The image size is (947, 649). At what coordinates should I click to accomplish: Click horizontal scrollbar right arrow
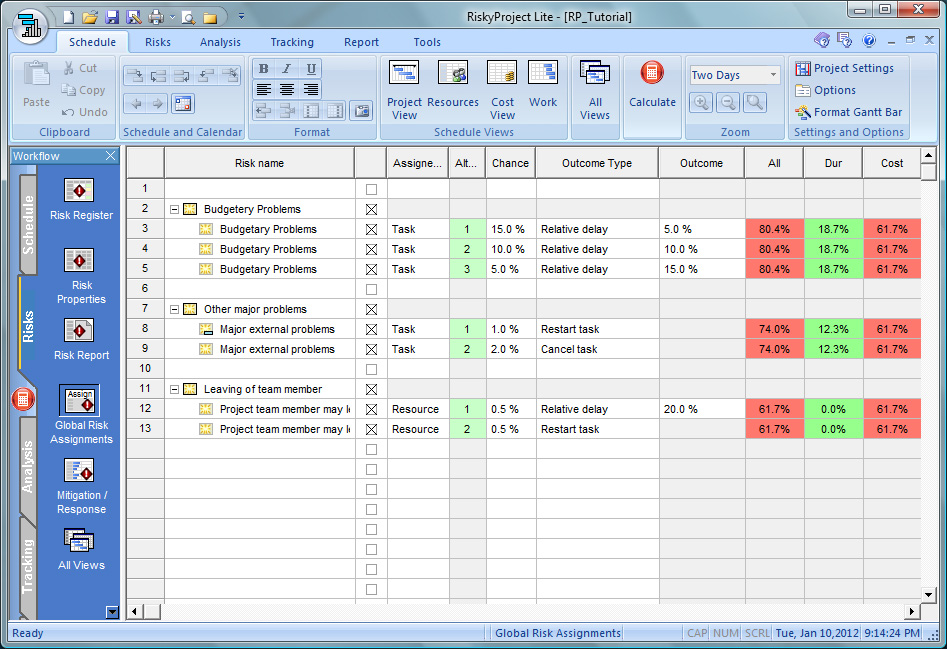[x=912, y=612]
